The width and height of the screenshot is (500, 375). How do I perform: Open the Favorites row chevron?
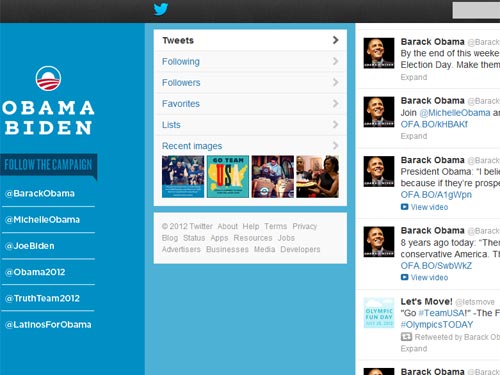(336, 104)
